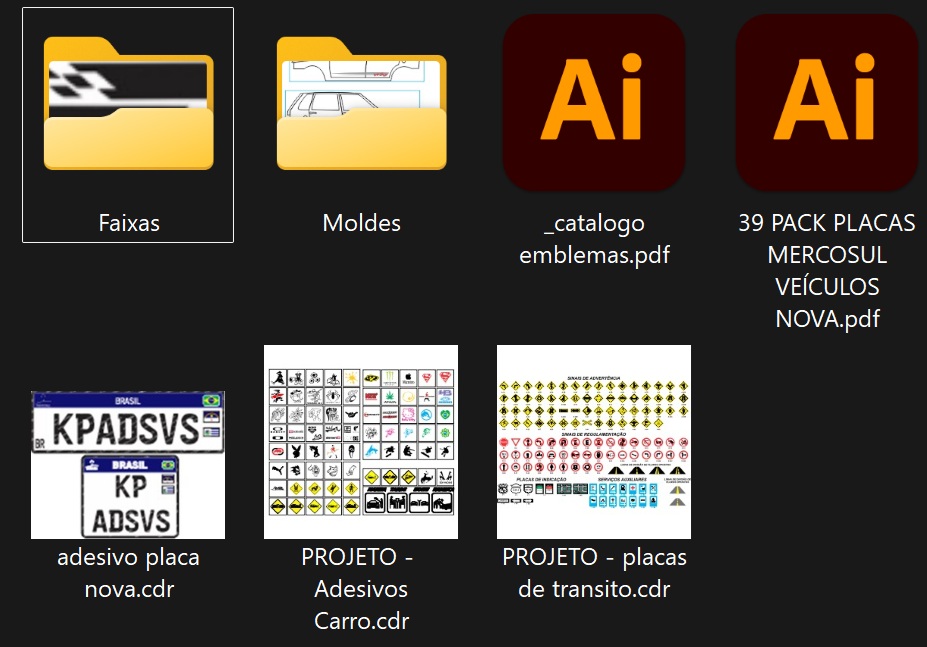Select the adesivo placa nova.cdr thumbnail
Screen dimensions: 927x647
[128, 465]
